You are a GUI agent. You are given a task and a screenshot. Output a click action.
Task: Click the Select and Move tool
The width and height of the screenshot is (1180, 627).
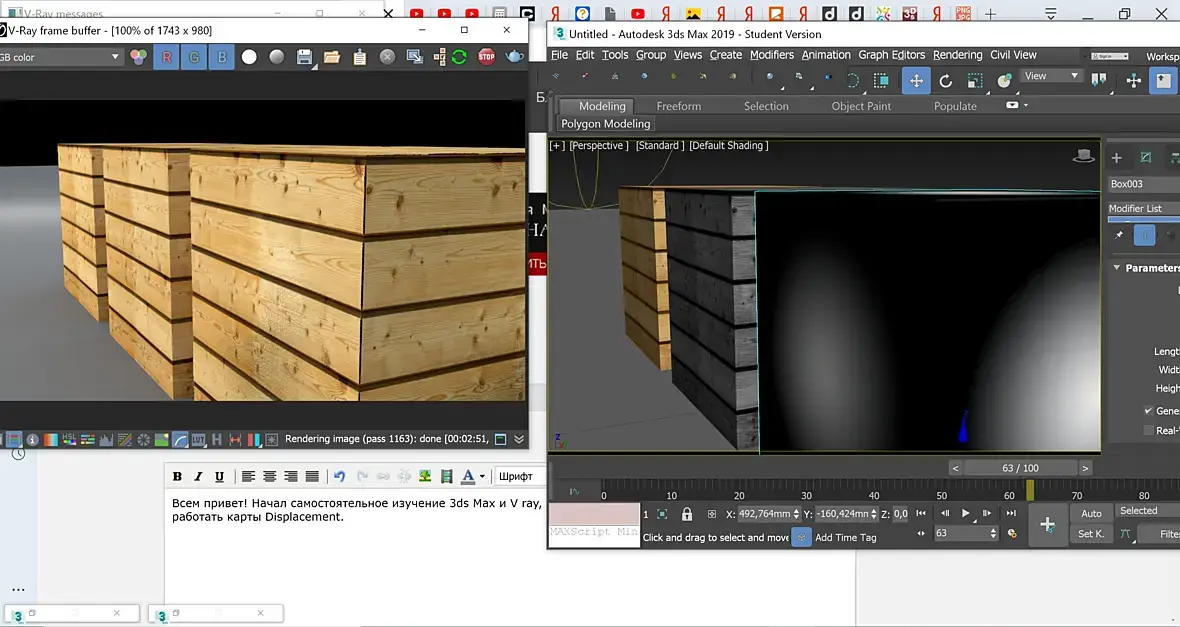coord(916,81)
